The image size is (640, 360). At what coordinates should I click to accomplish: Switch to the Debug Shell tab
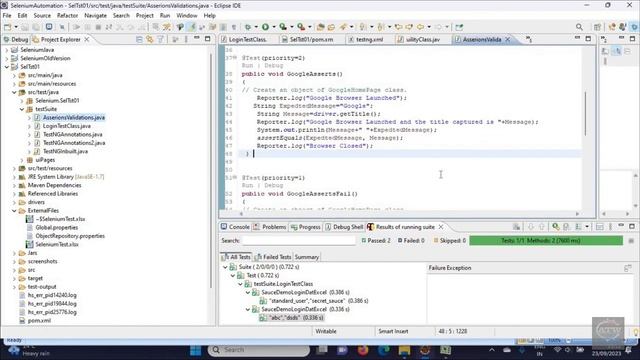[344, 227]
